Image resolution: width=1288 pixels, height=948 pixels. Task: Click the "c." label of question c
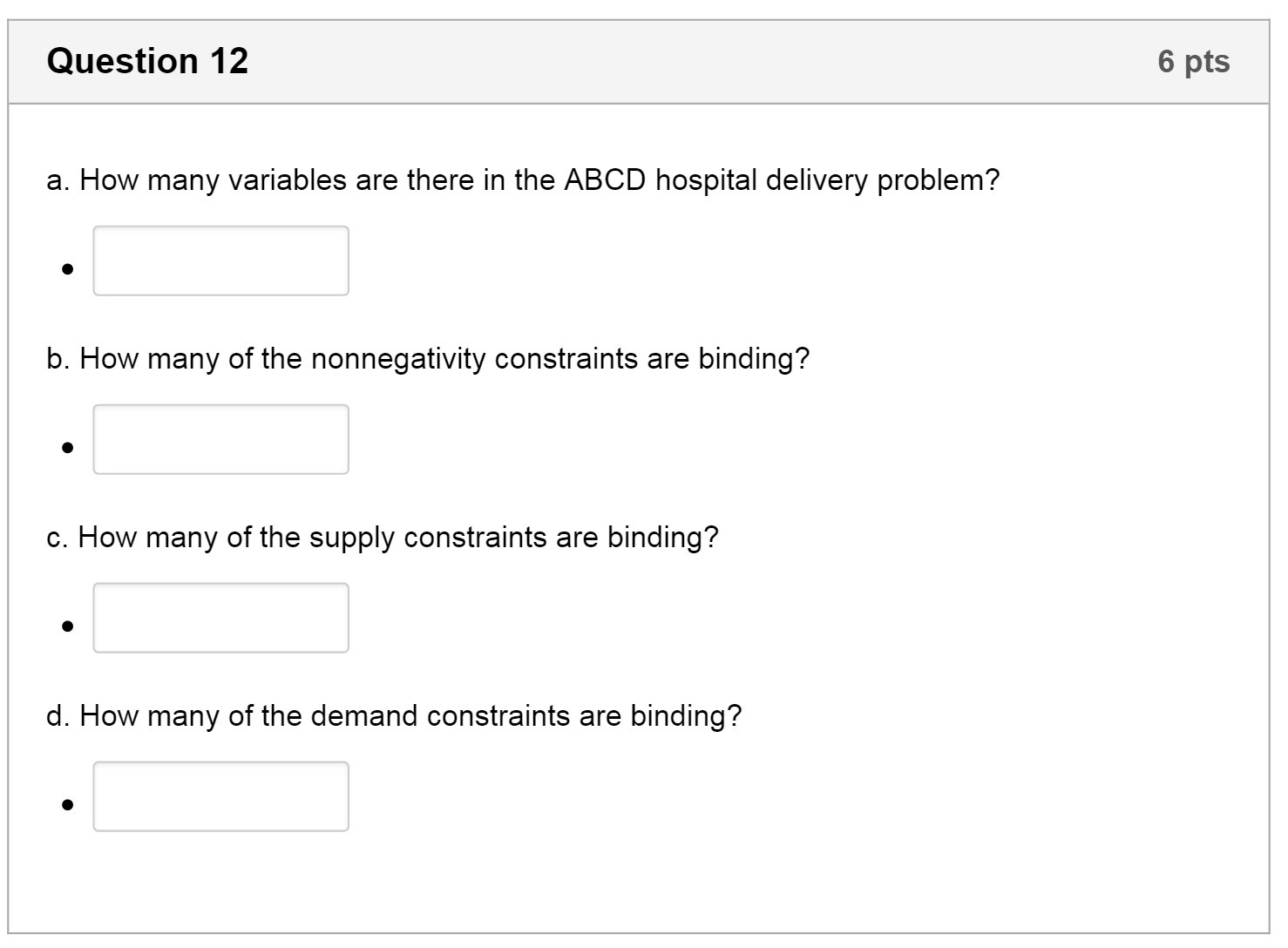[58, 538]
